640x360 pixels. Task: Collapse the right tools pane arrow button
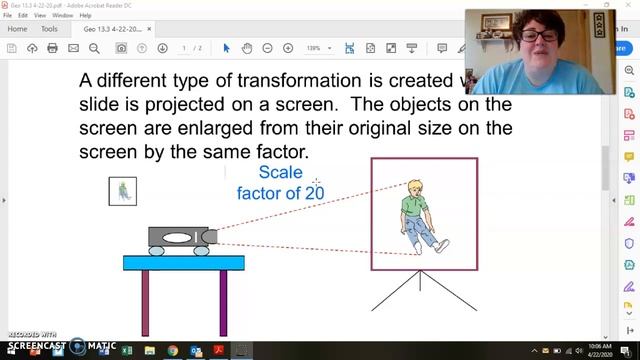(x=629, y=330)
